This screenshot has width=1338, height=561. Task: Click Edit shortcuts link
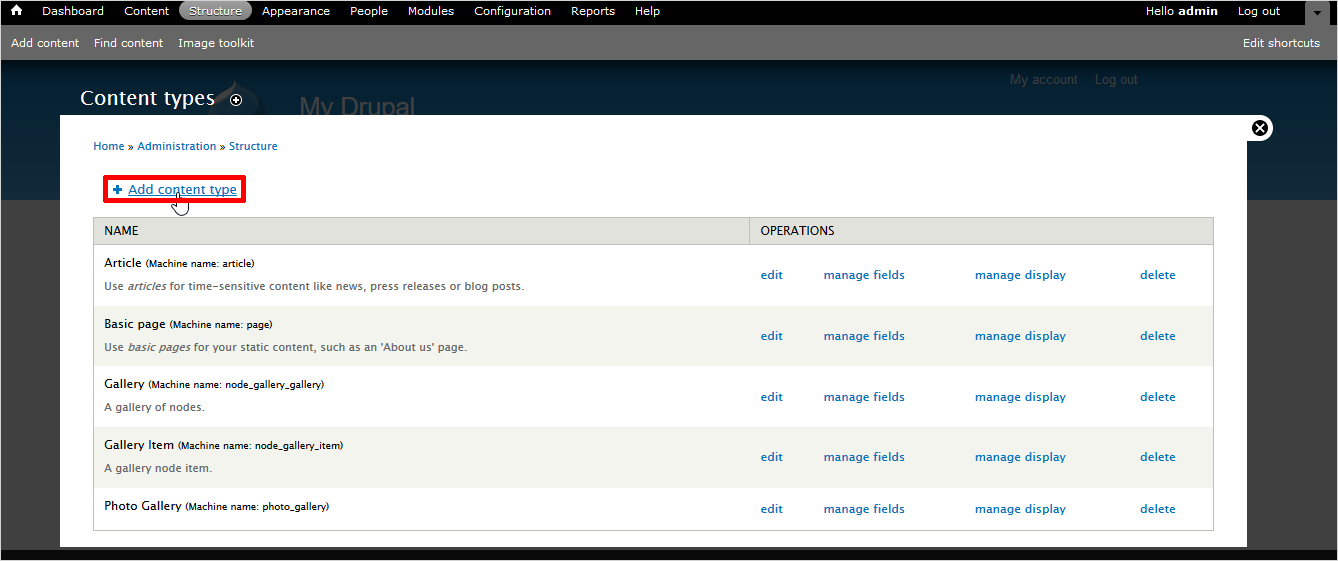[1281, 43]
